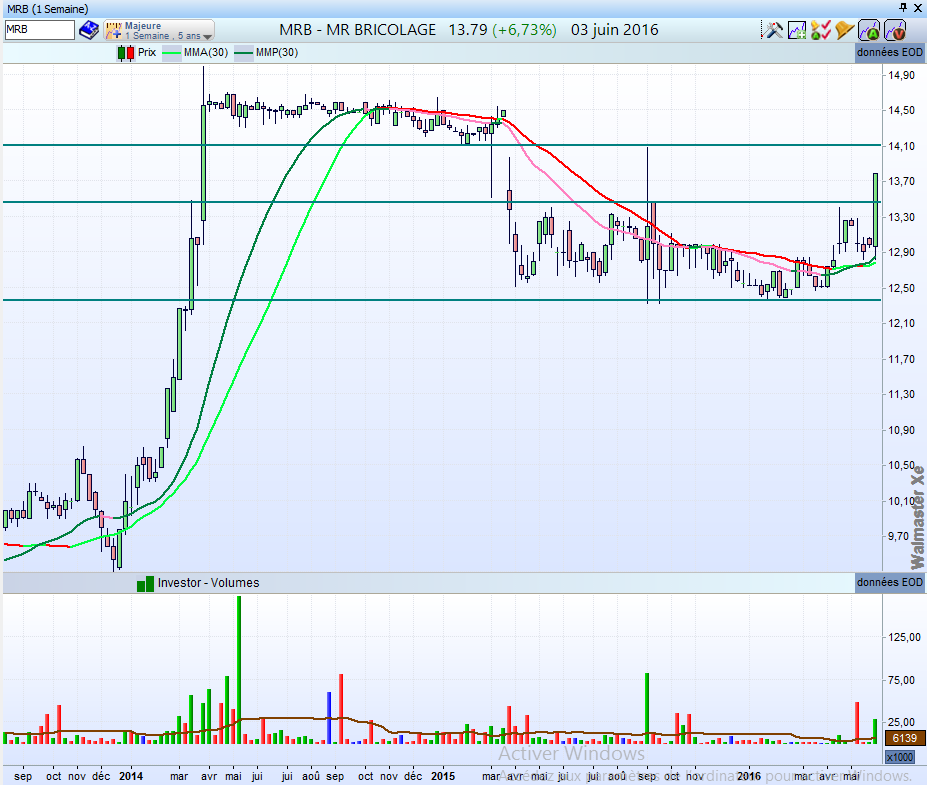Click the green A chart button
The image size is (927, 785).
(x=870, y=30)
